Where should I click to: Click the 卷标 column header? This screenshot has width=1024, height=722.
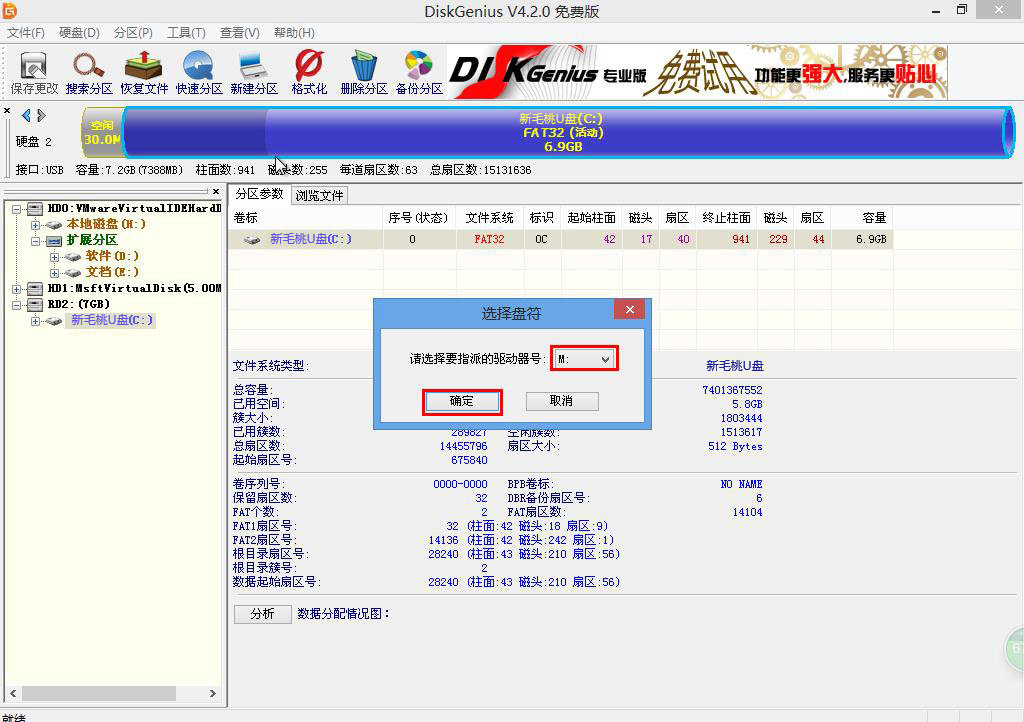306,218
